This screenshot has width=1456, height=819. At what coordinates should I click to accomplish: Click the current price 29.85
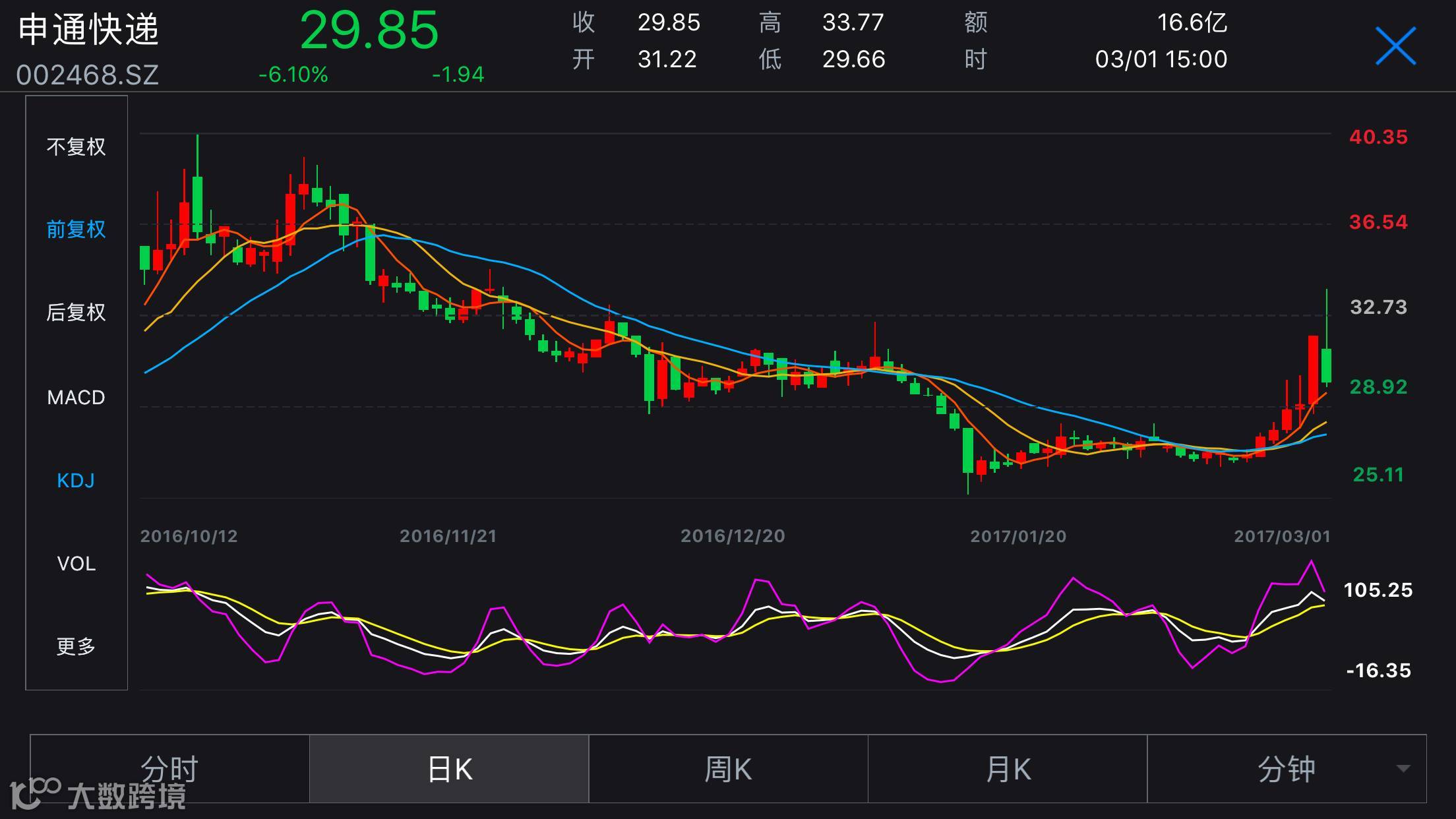[369, 31]
